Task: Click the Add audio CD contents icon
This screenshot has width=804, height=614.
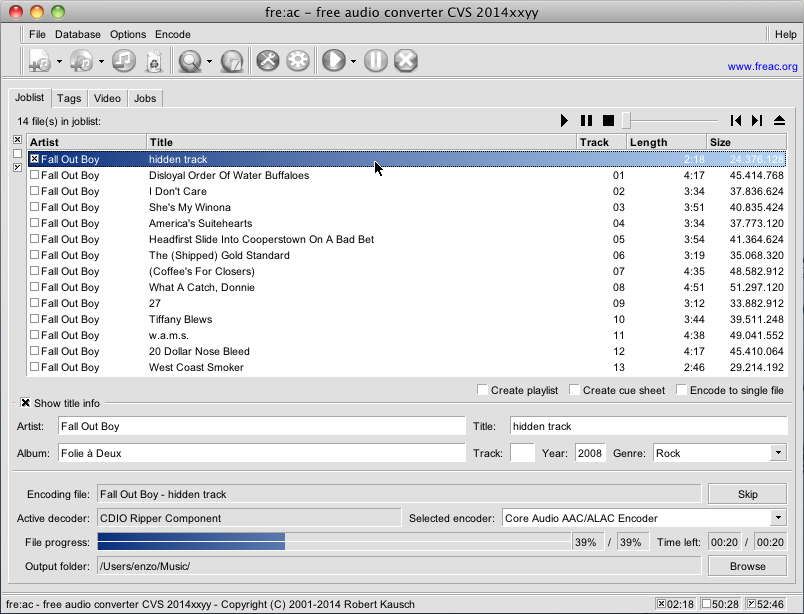Action: click(82, 61)
